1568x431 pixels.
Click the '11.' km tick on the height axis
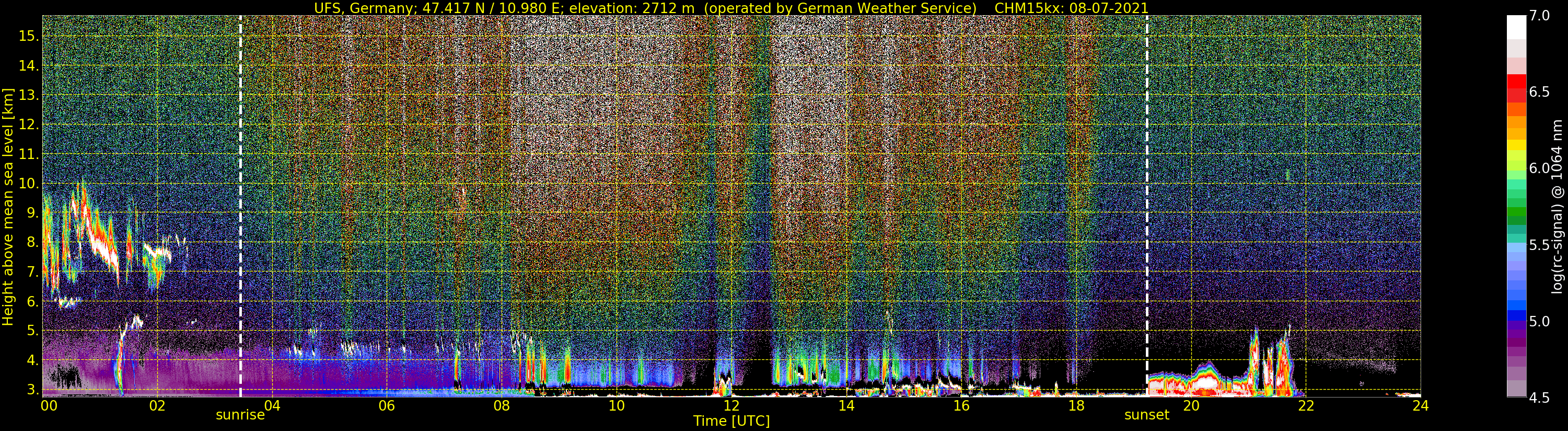[x=29, y=154]
